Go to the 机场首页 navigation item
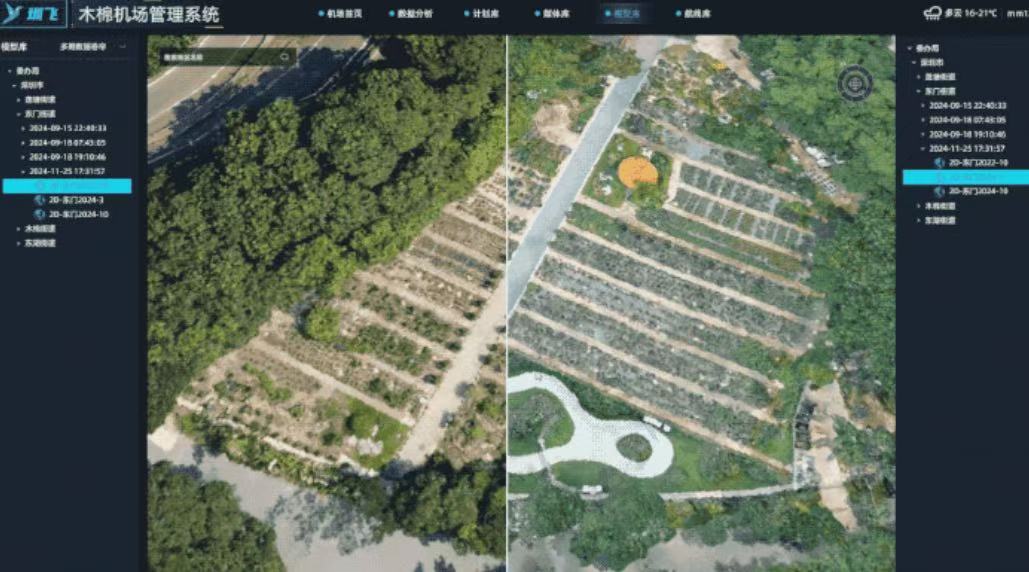Screen dimensions: 1029x572 click(340, 13)
